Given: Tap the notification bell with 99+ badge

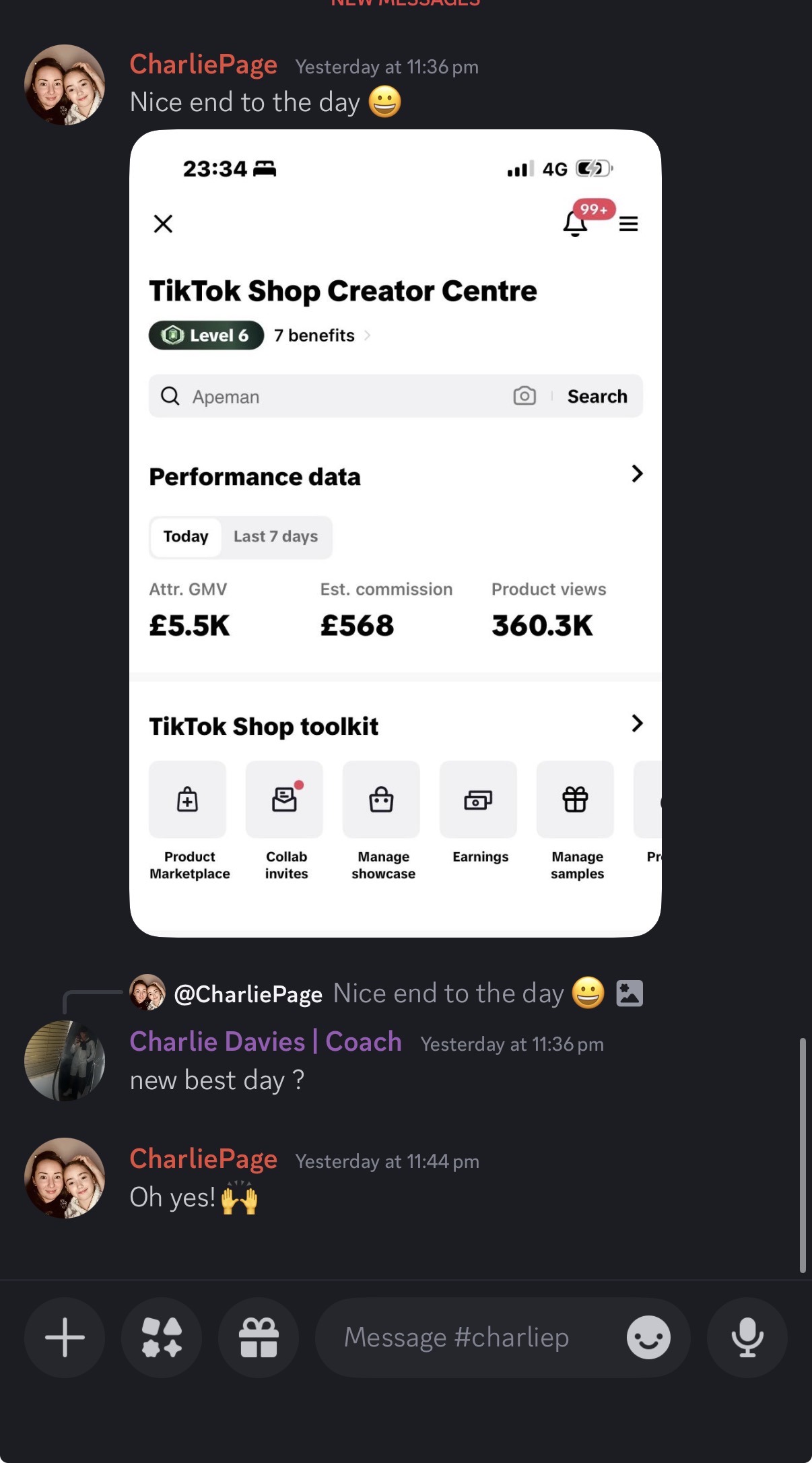Looking at the screenshot, I should coord(576,223).
